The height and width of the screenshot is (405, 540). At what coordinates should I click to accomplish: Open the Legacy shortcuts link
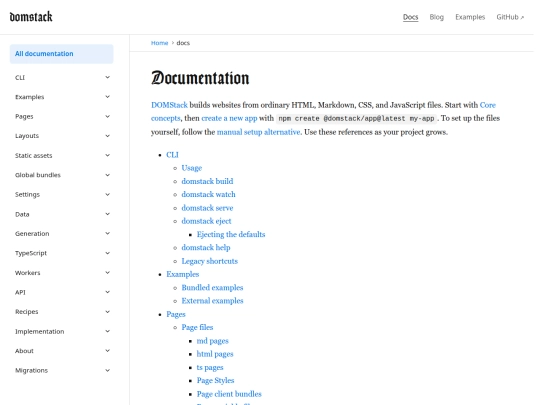coord(209,261)
